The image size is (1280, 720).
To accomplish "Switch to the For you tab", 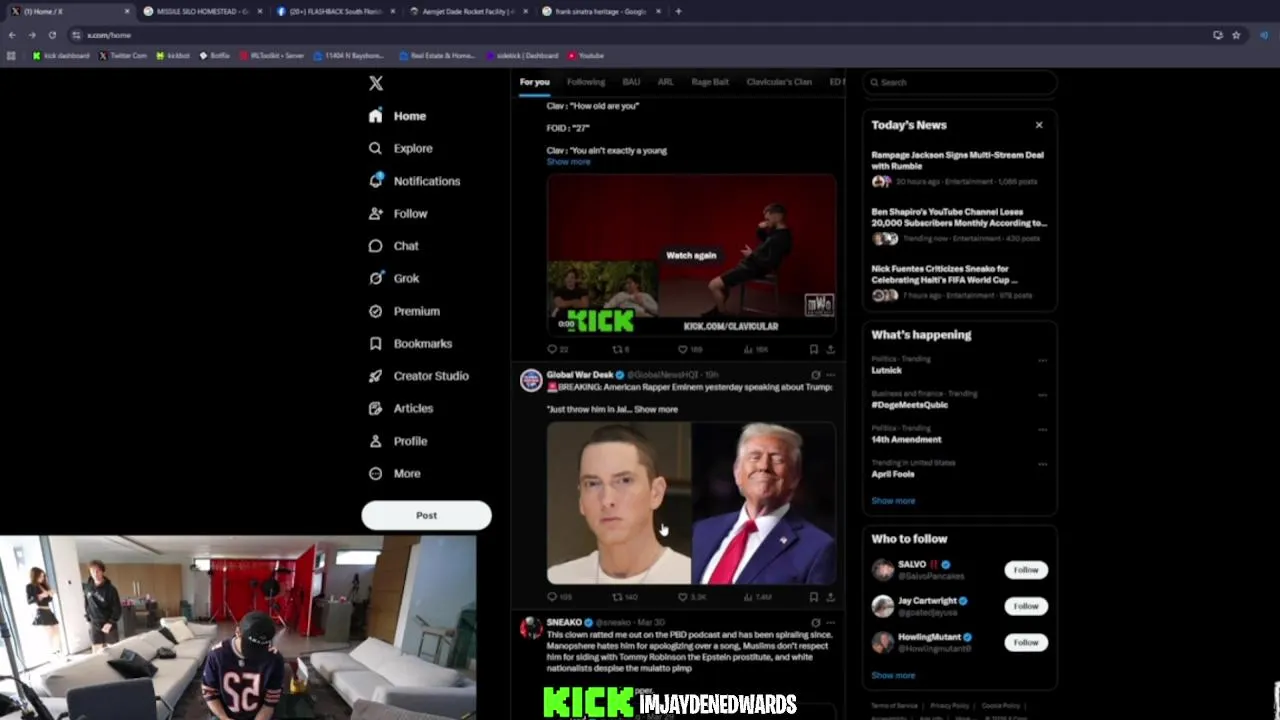I will click(534, 82).
